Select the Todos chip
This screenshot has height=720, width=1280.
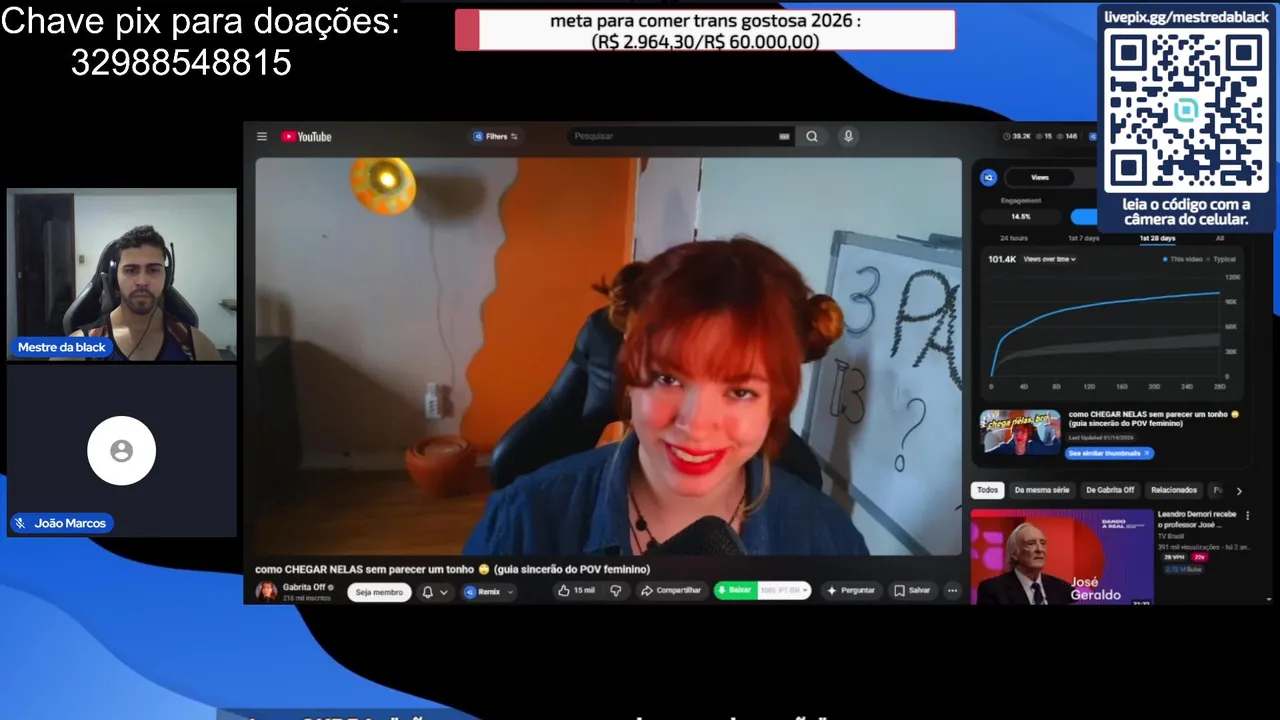[x=987, y=490]
